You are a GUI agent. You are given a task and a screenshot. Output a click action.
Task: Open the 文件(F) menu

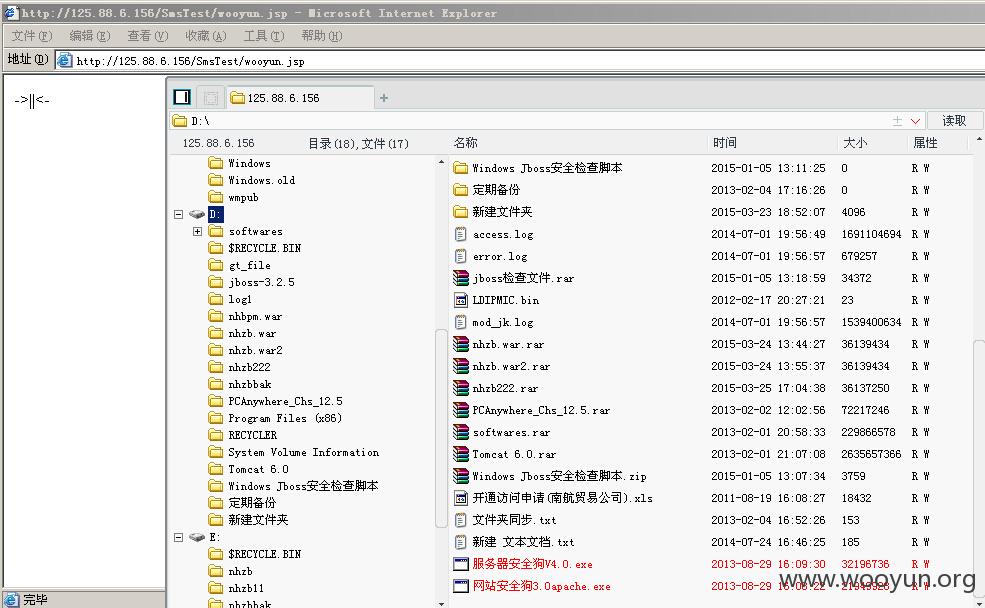(x=32, y=36)
